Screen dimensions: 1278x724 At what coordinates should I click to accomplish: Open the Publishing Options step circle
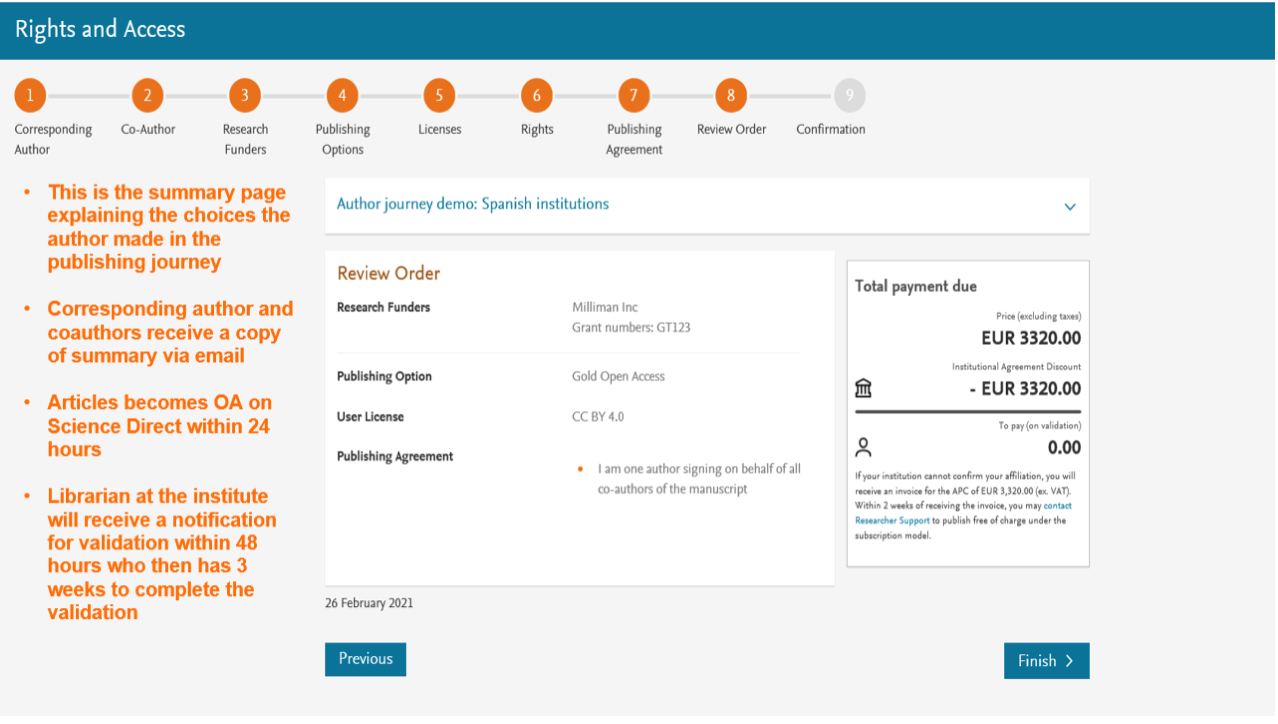pyautogui.click(x=342, y=94)
